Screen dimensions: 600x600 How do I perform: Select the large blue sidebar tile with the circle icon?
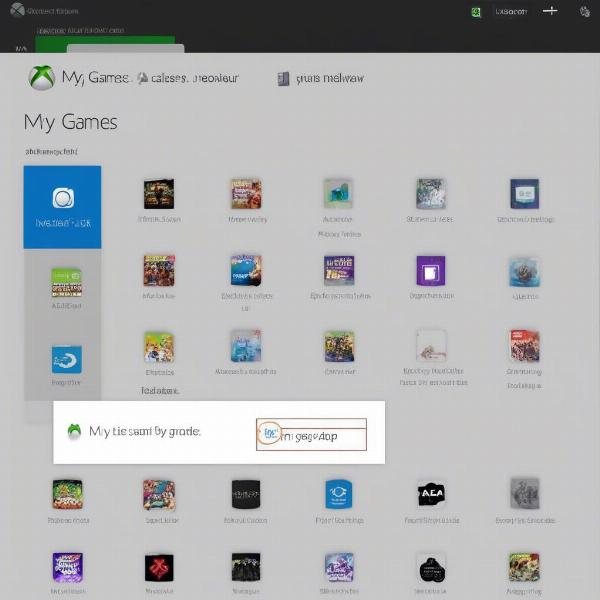click(x=62, y=207)
